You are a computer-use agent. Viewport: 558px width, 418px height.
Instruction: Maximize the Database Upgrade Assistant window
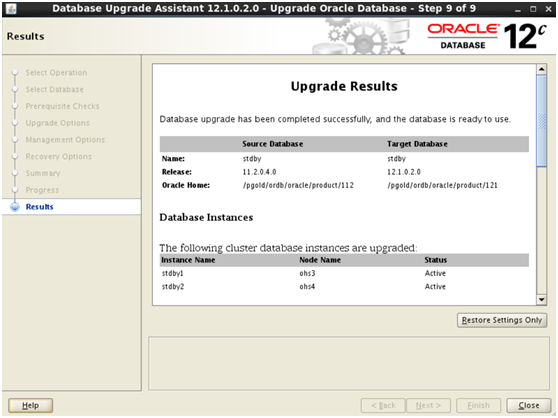[x=533, y=9]
